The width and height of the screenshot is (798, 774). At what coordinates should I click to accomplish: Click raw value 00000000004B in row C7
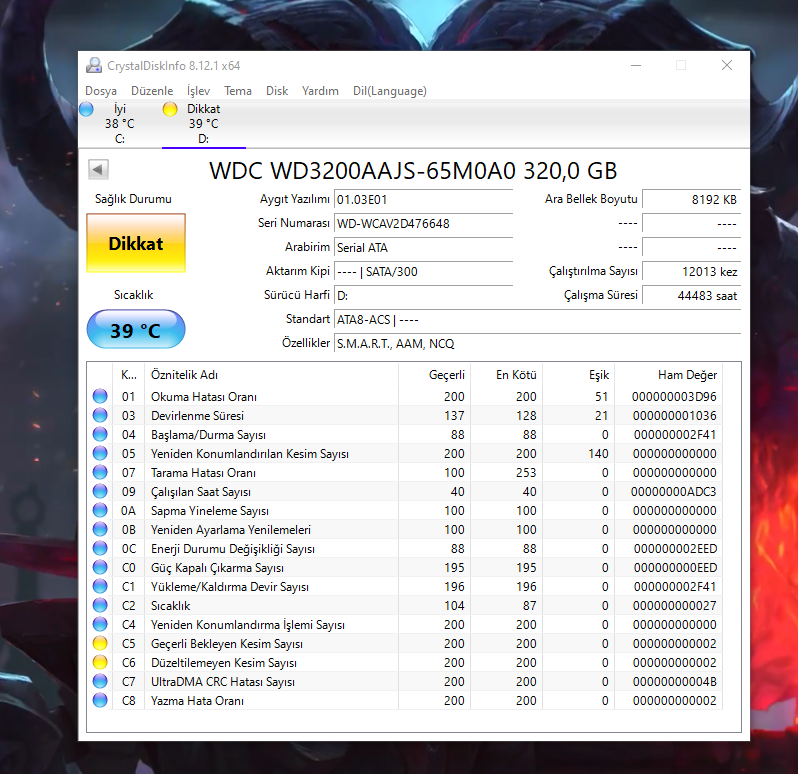[x=674, y=682]
